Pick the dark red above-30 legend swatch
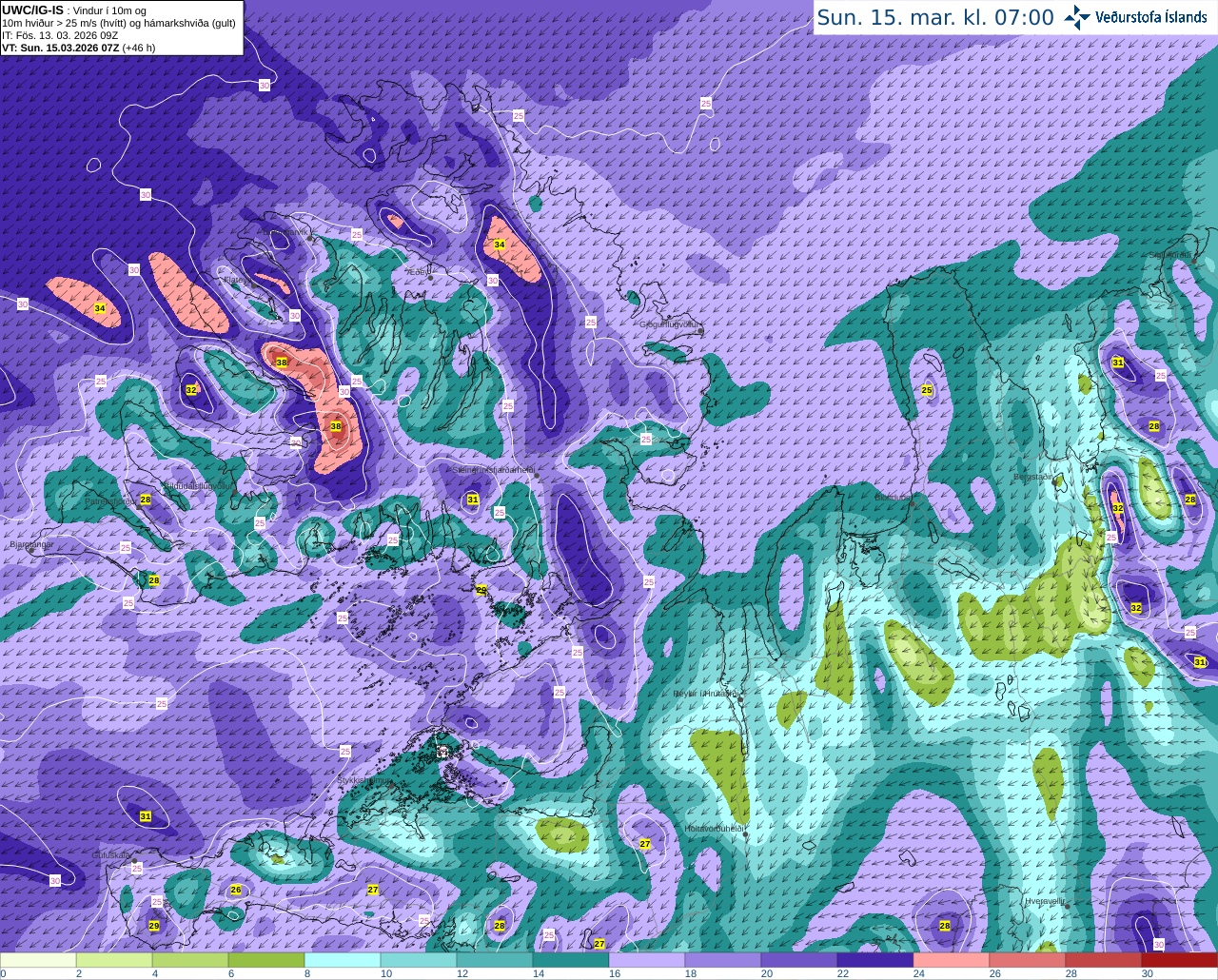Screen dimensions: 1218x980 coord(1180,960)
